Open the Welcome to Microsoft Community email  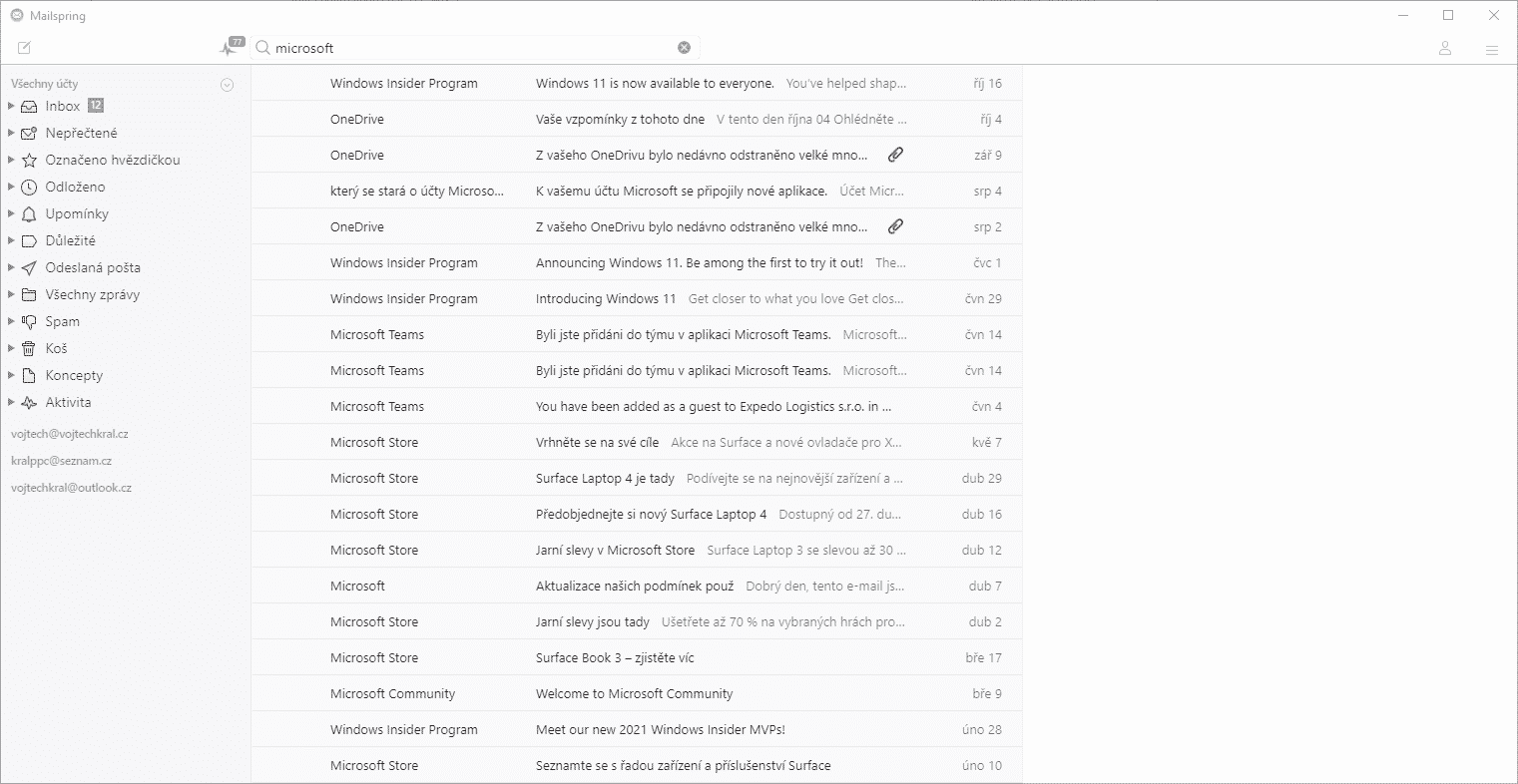click(x=634, y=694)
